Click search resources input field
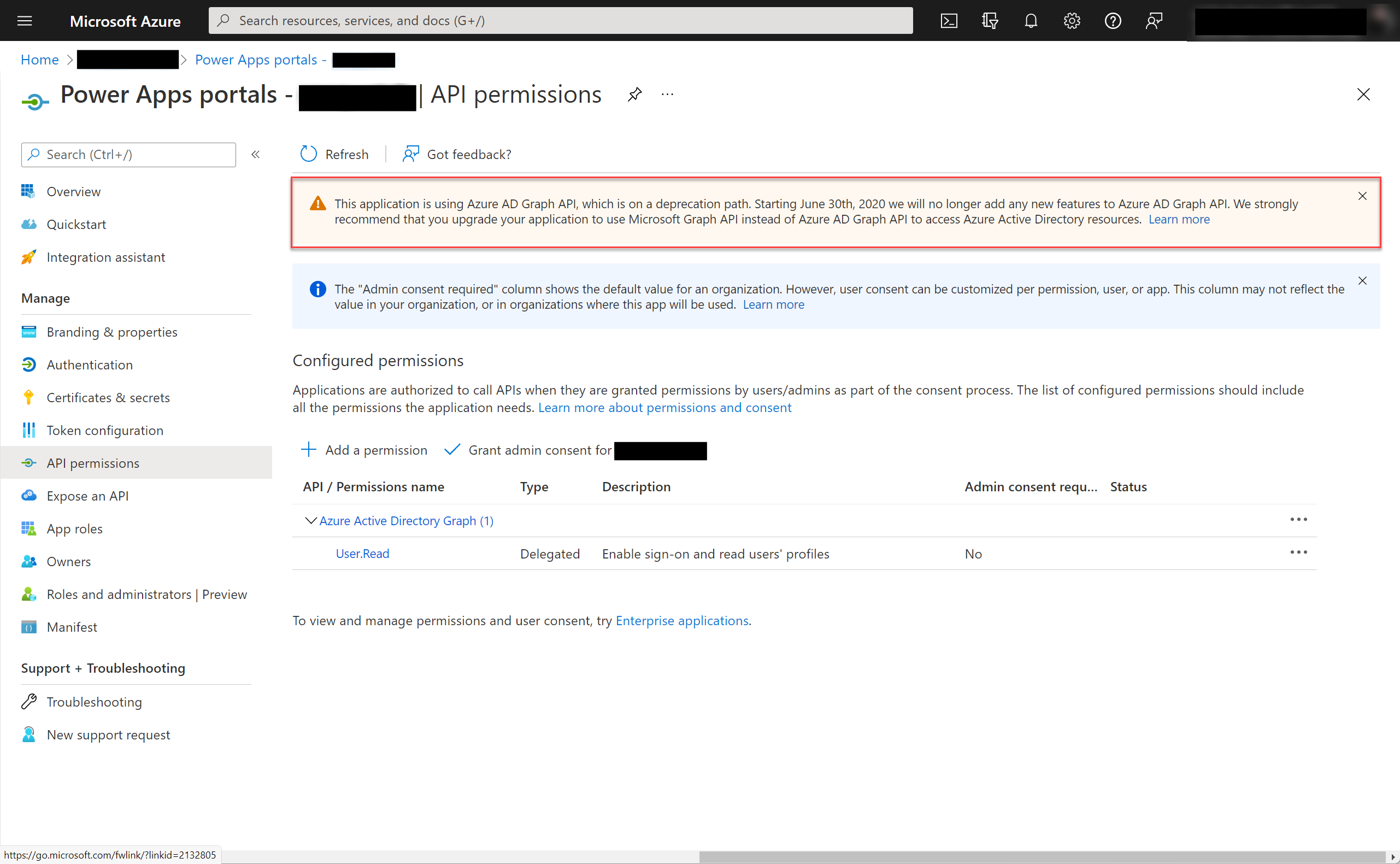Viewport: 1400px width, 864px height. tap(561, 20)
